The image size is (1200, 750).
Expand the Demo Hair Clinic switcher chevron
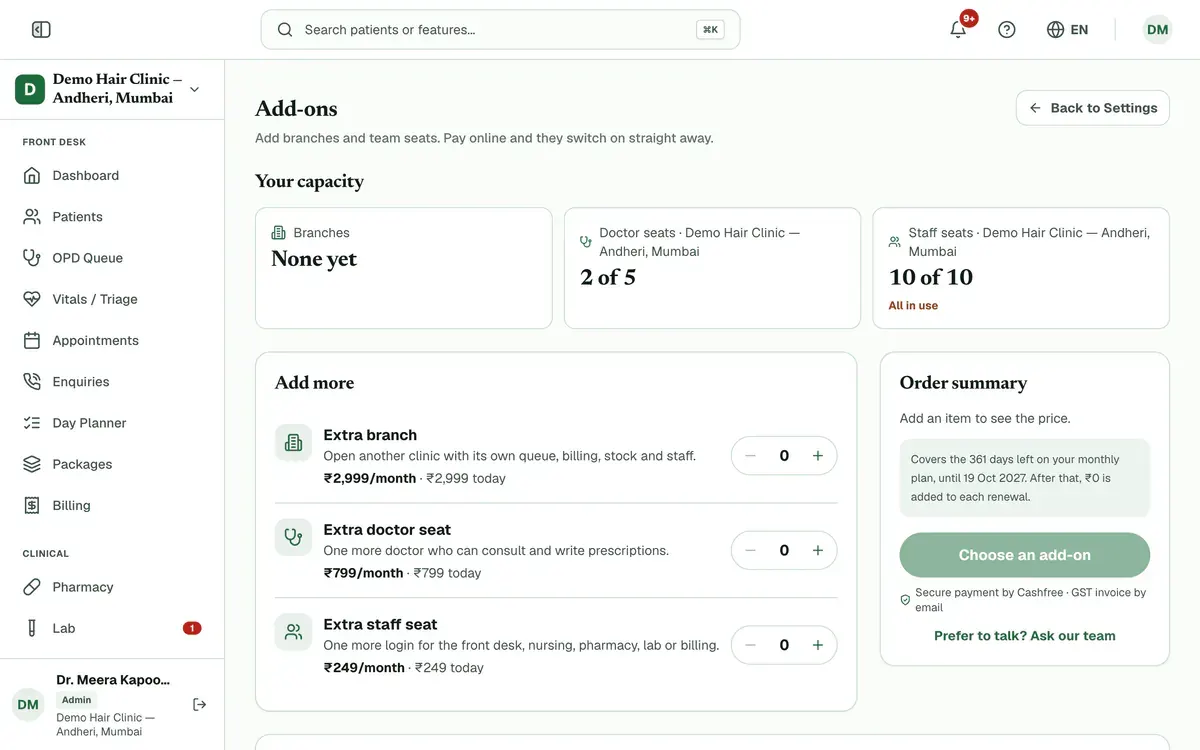[x=194, y=89]
